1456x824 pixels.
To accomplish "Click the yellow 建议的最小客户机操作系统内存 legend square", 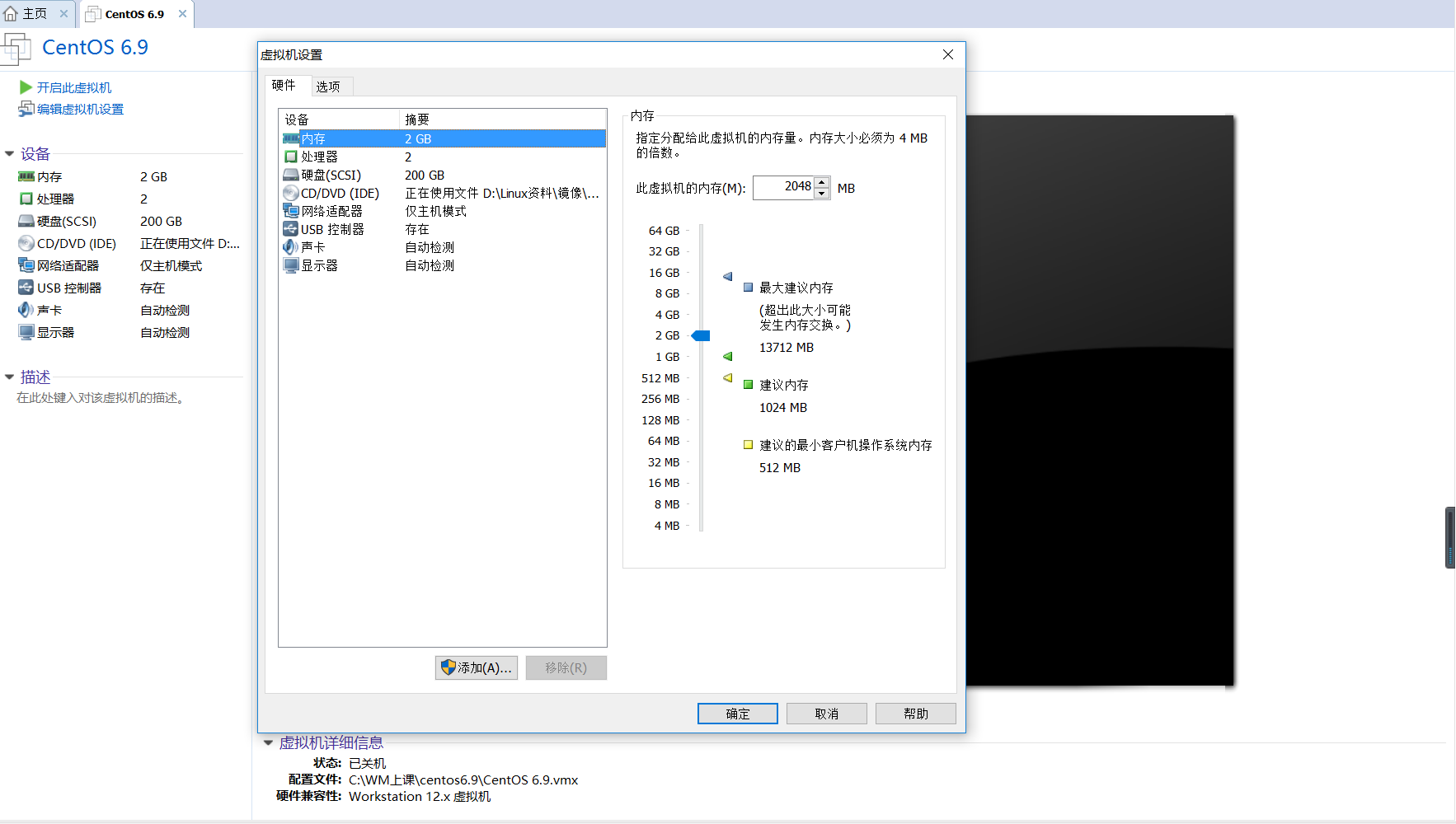I will [x=748, y=445].
